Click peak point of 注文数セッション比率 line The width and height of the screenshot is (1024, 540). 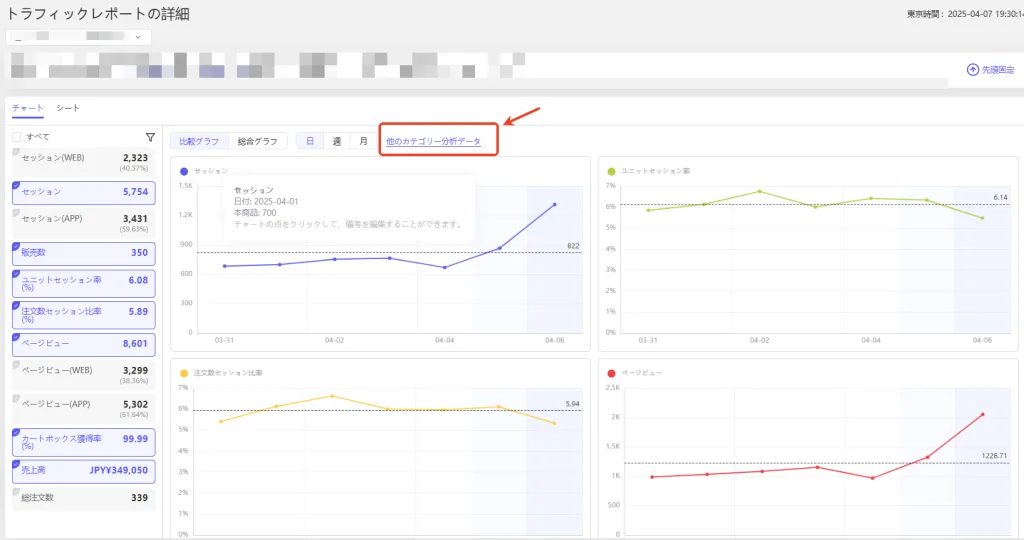click(x=332, y=396)
